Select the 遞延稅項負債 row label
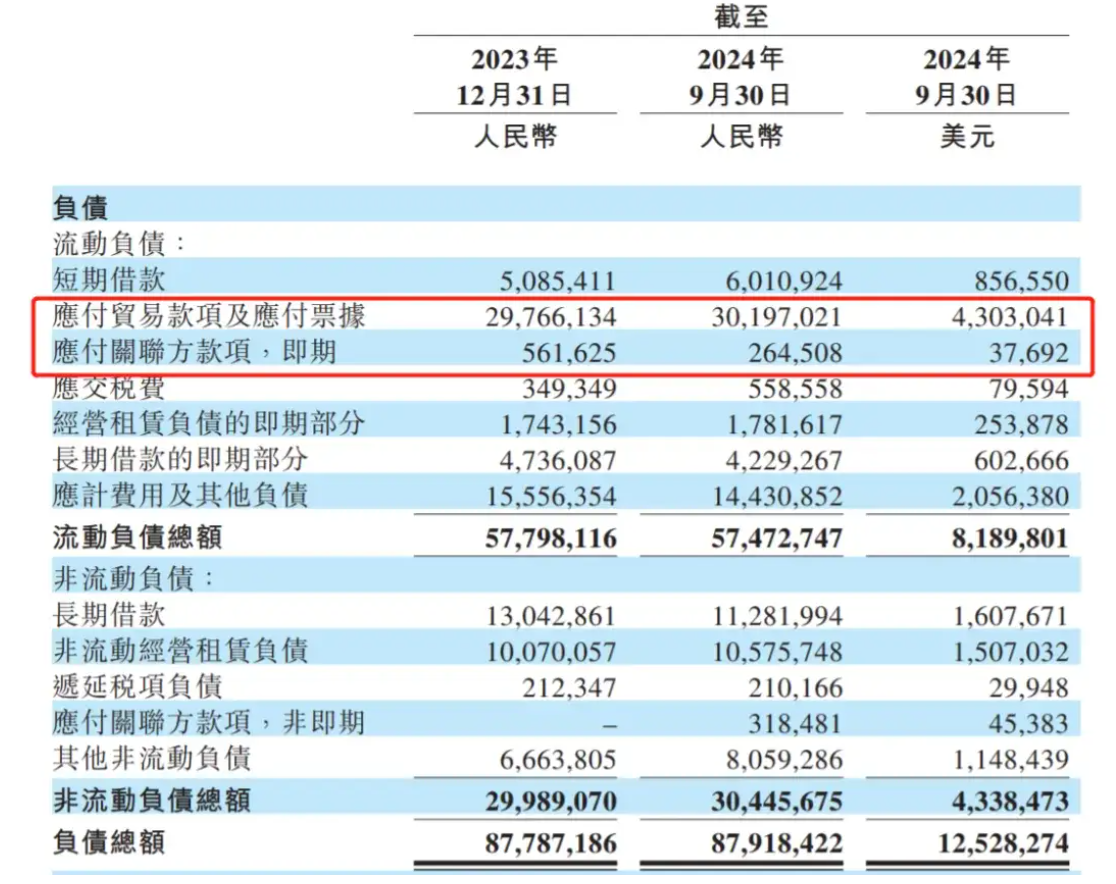Screen dimensions: 1116x884 (137, 687)
